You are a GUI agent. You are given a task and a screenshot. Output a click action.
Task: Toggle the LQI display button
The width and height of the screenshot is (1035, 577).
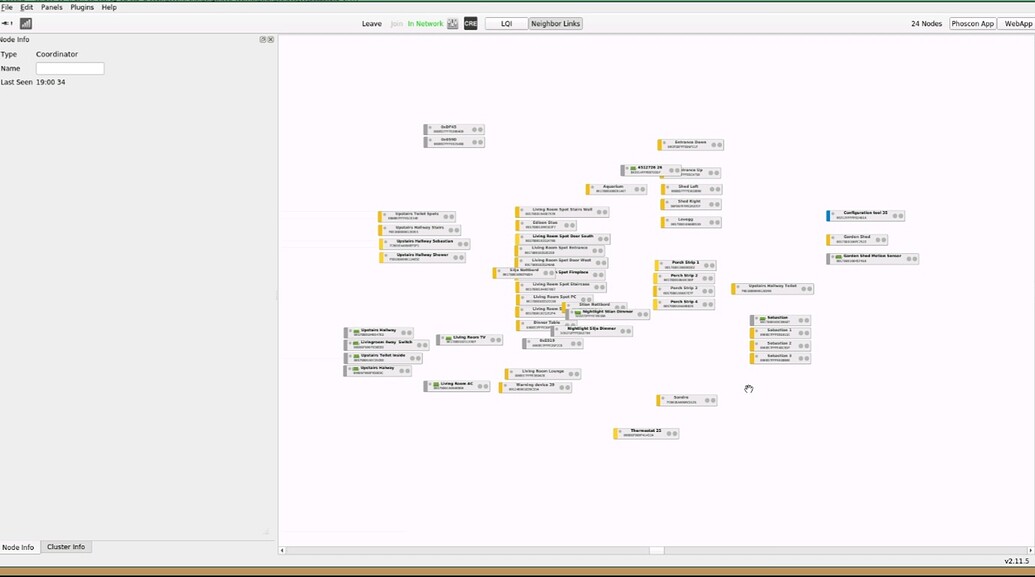coord(506,23)
